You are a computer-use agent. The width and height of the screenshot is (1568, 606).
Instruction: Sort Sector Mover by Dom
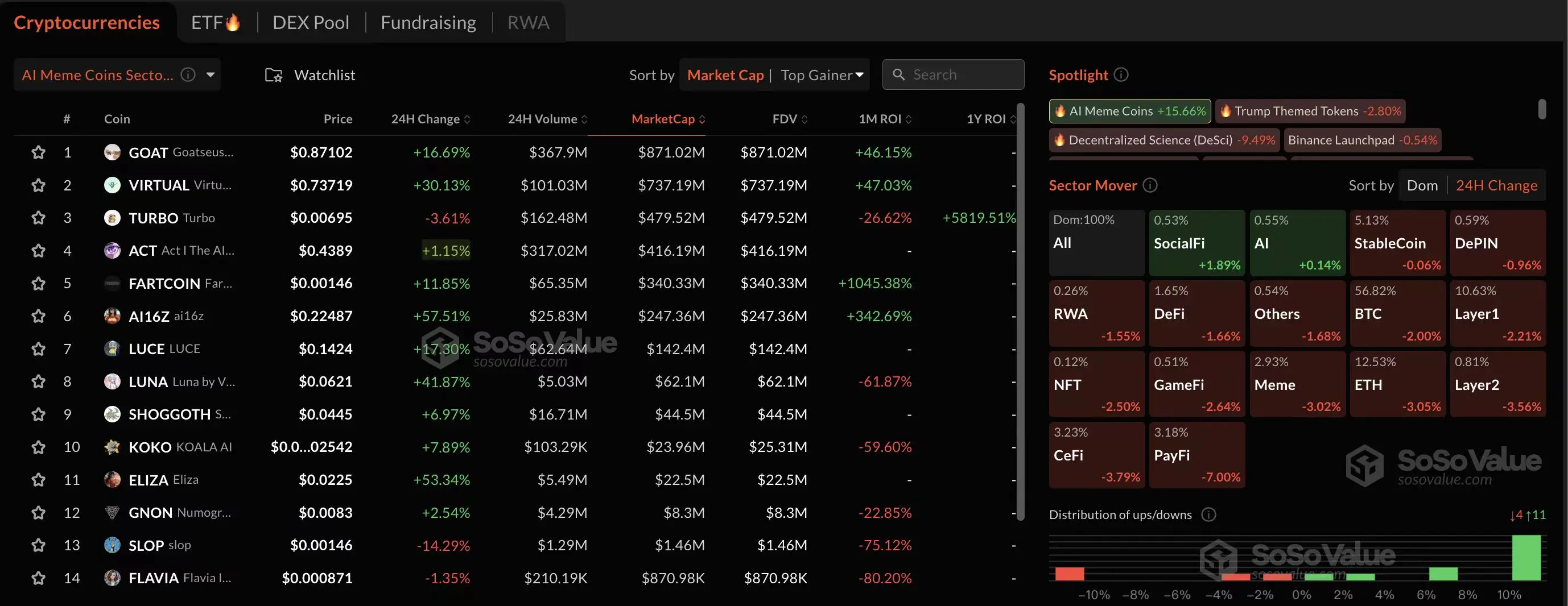(x=1422, y=185)
